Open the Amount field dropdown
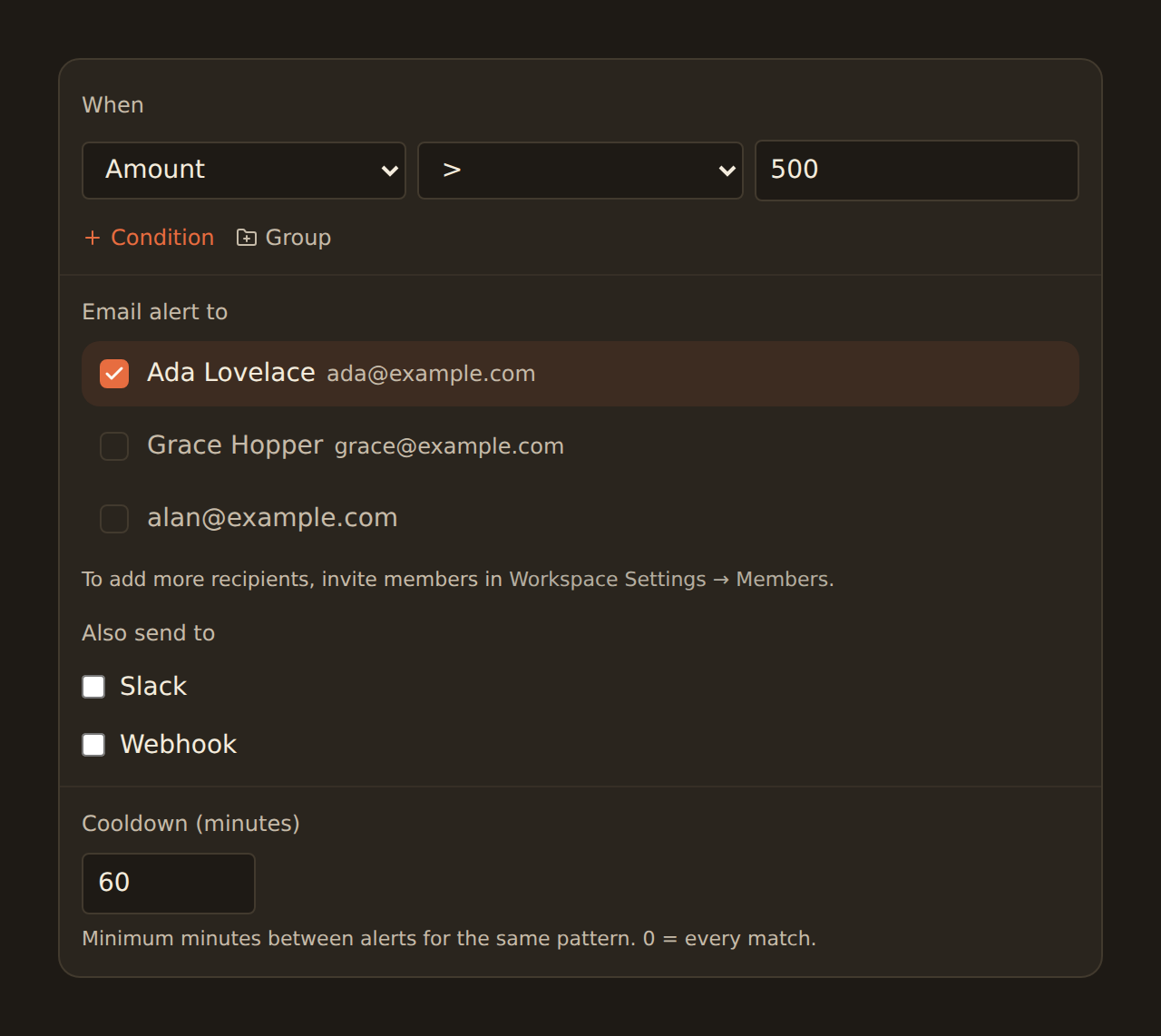This screenshot has height=1036, width=1161. point(244,170)
